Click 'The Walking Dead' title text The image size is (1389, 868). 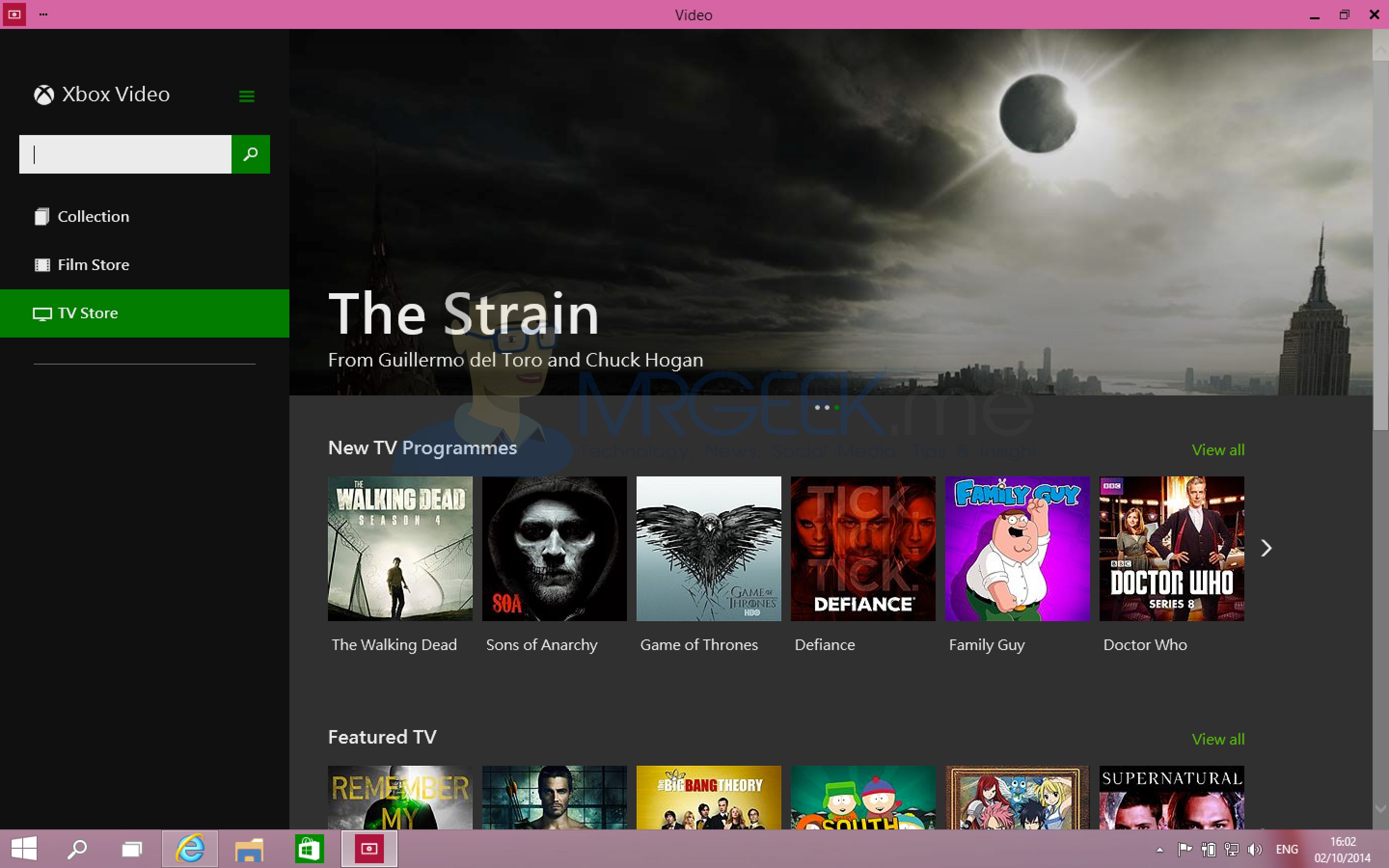[395, 645]
